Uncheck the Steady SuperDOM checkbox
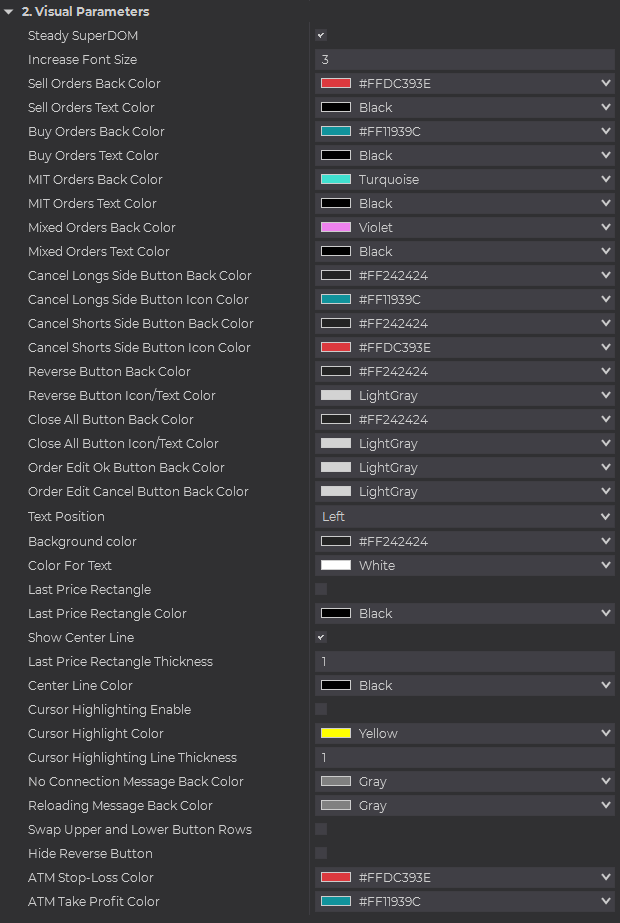Image resolution: width=620 pixels, height=923 pixels. pyautogui.click(x=321, y=35)
